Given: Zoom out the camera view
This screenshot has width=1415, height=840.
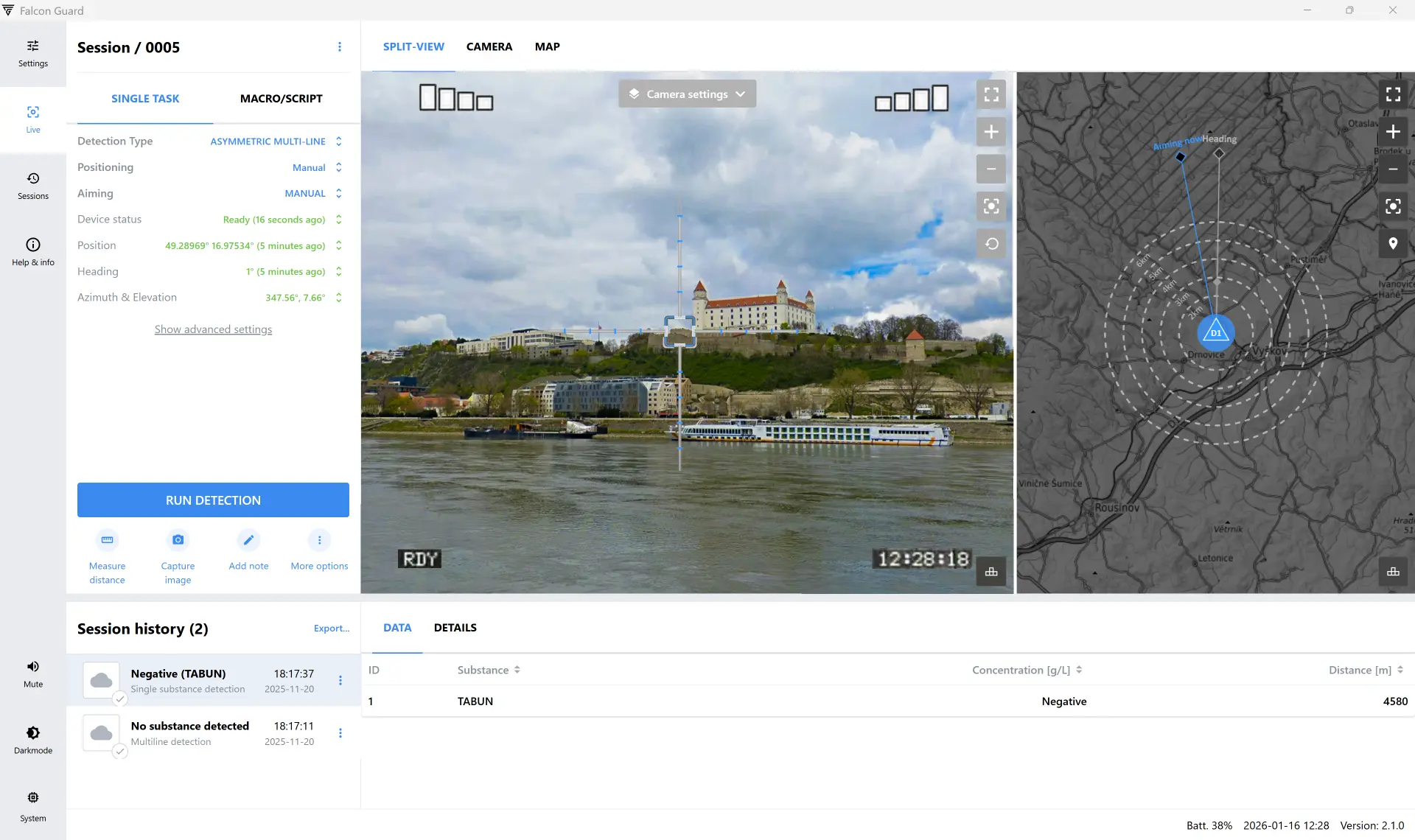Looking at the screenshot, I should pos(991,169).
